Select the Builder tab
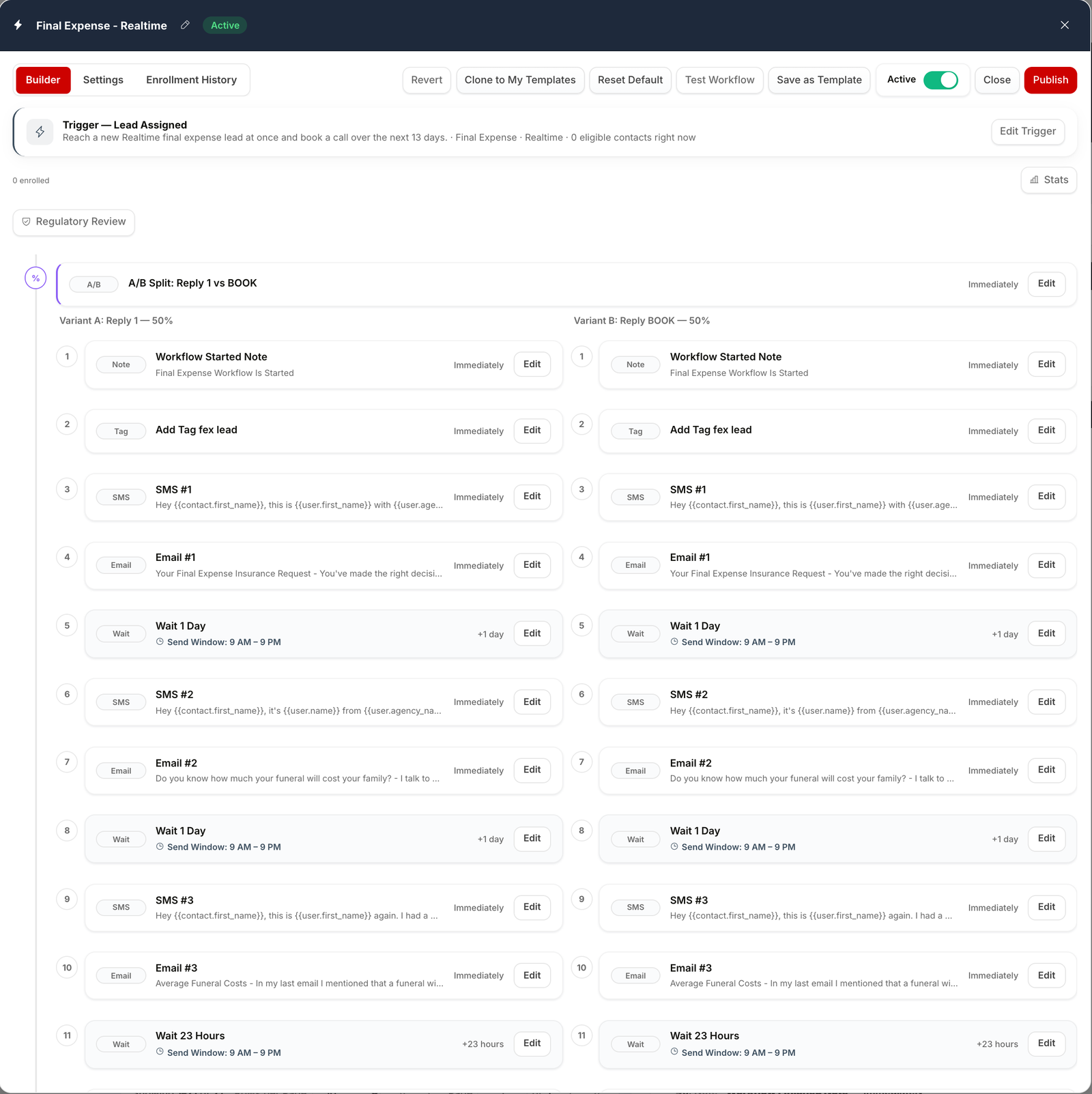Viewport: 1092px width, 1094px height. click(43, 80)
